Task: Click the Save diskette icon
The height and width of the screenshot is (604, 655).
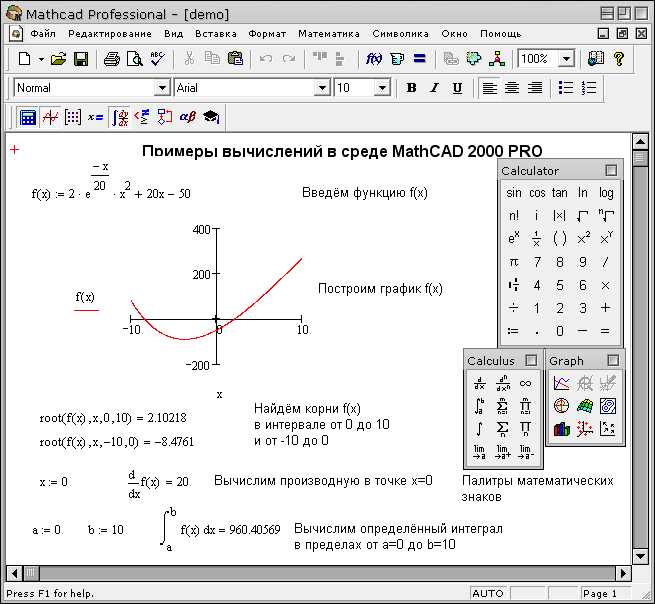Action: [81, 59]
